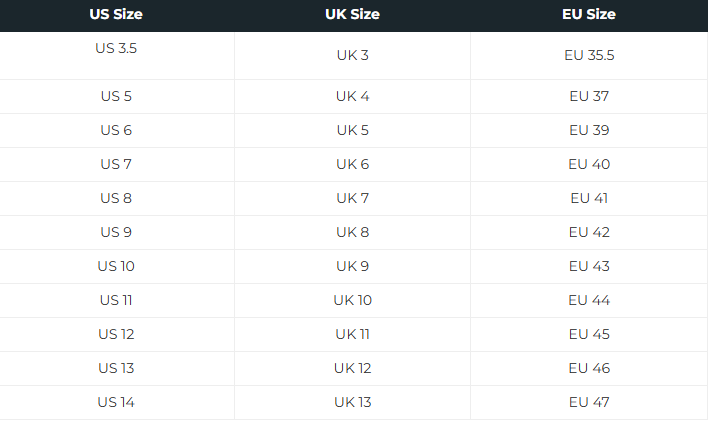Select the UK 3 cell
Viewport: 714px width, 430px height.
point(352,55)
